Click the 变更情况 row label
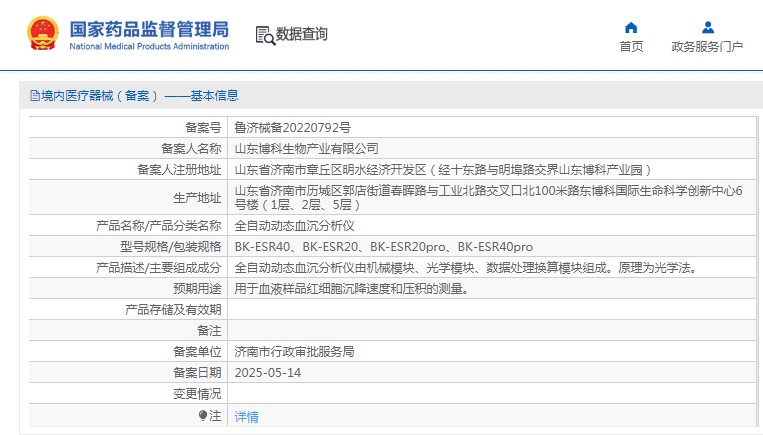Viewport: 763px width, 435px height. tap(197, 394)
